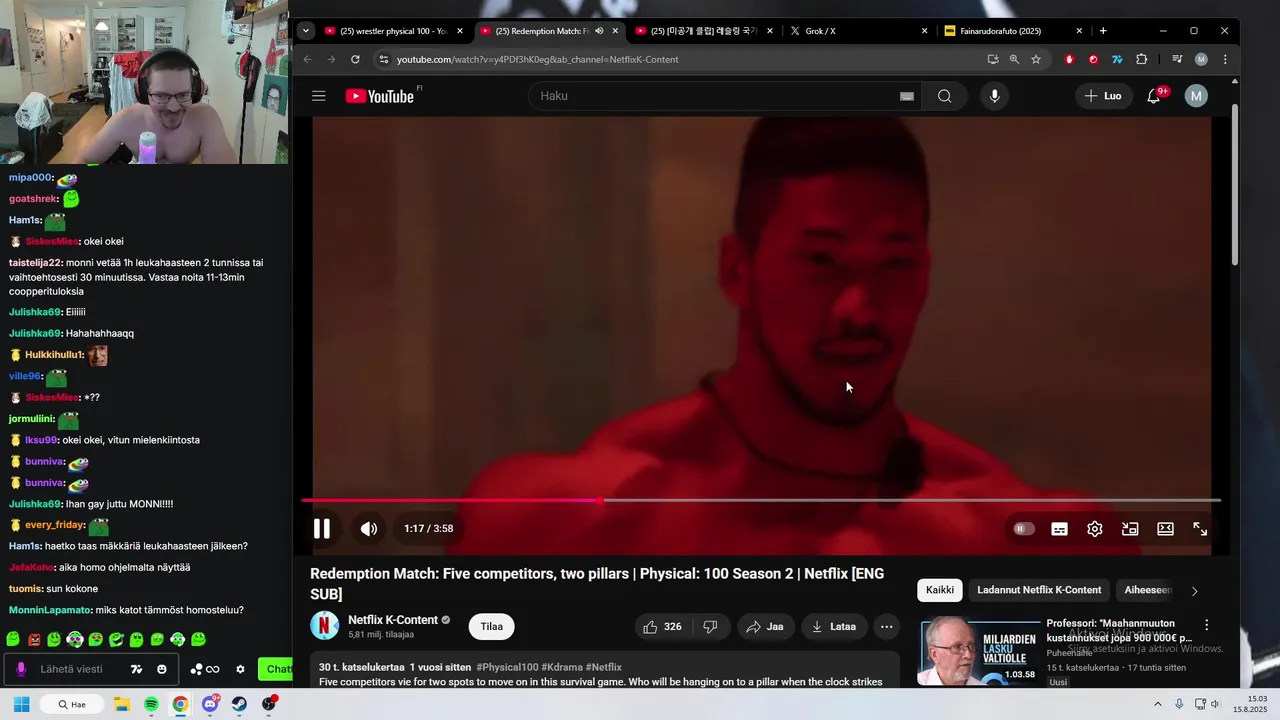Click the #Physical100 hashtag
The width and height of the screenshot is (1280, 720).
[x=507, y=667]
